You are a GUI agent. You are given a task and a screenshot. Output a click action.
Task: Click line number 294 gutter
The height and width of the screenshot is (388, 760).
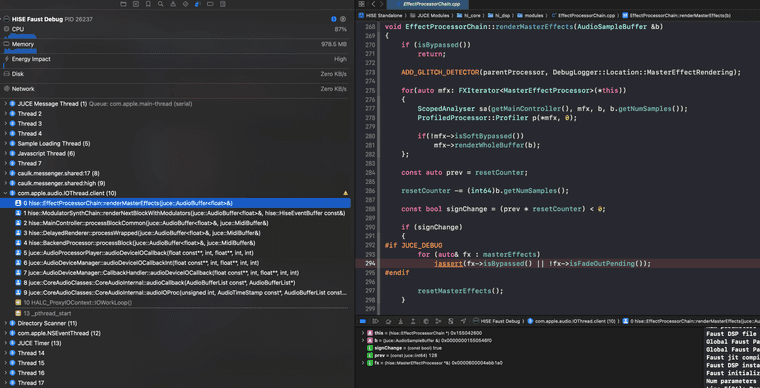pos(370,264)
